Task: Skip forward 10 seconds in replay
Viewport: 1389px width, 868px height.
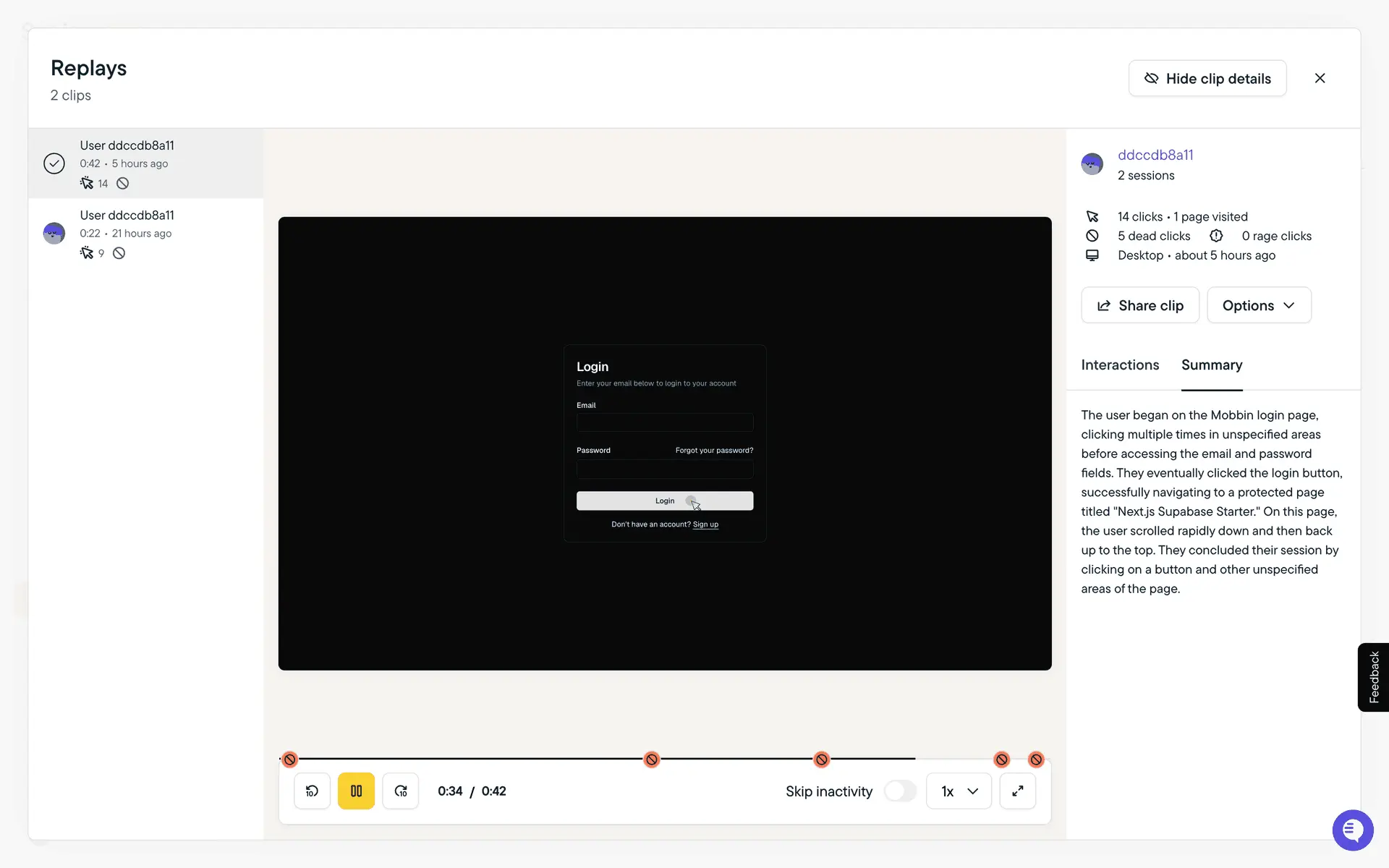Action: click(400, 791)
